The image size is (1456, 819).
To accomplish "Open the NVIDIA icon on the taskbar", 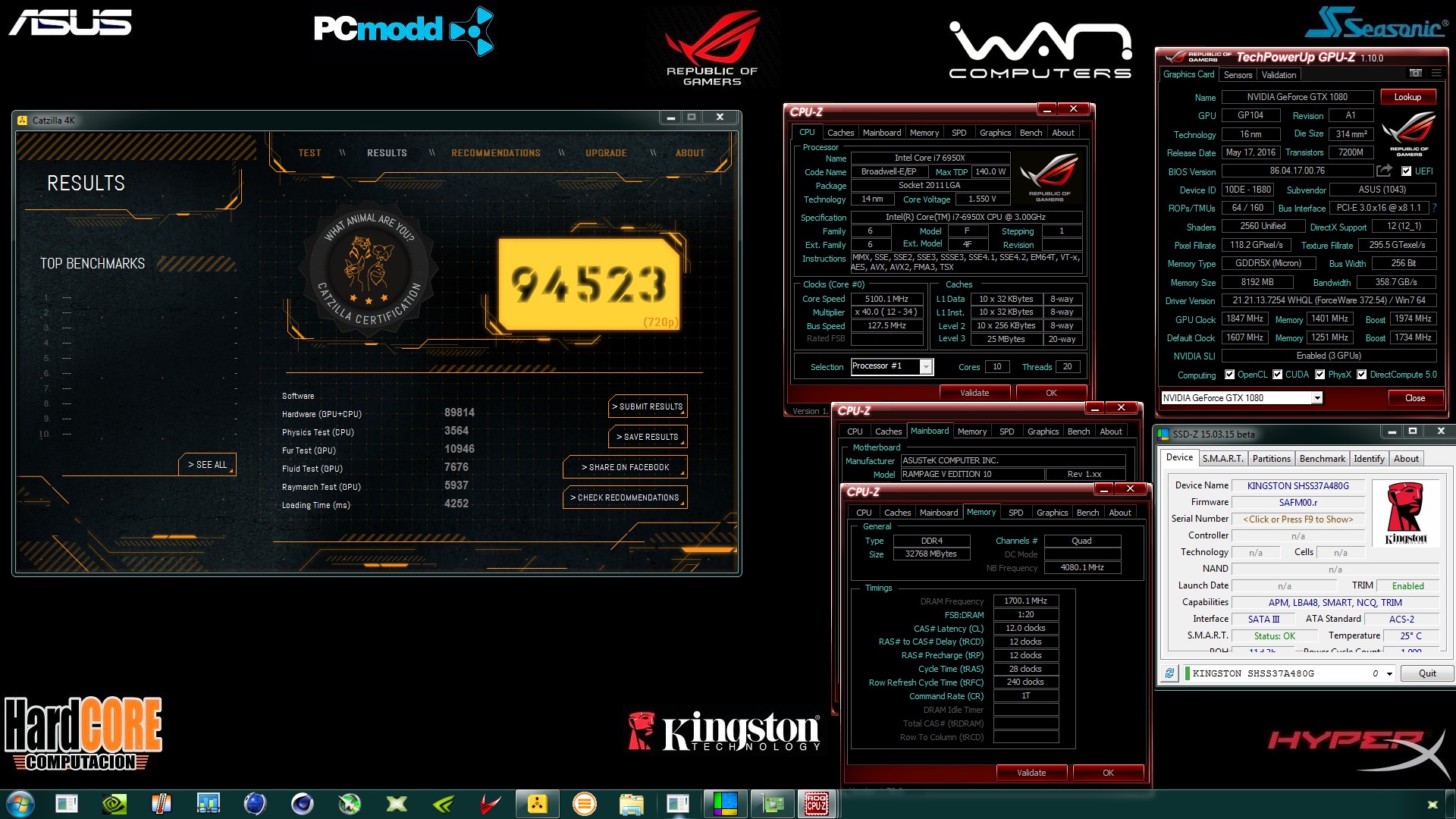I will (115, 804).
